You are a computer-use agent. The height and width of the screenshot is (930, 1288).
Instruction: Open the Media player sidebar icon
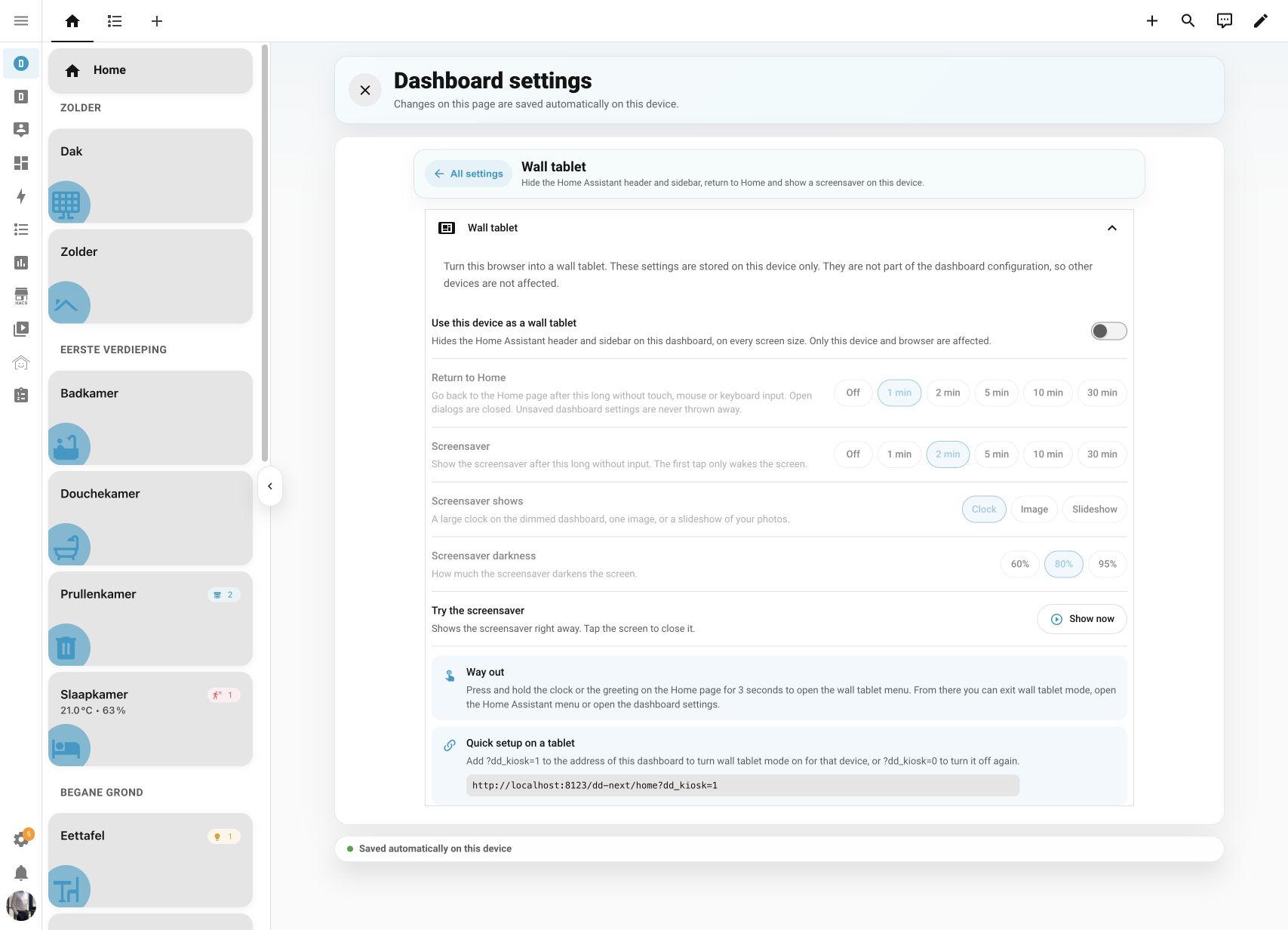pyautogui.click(x=21, y=329)
